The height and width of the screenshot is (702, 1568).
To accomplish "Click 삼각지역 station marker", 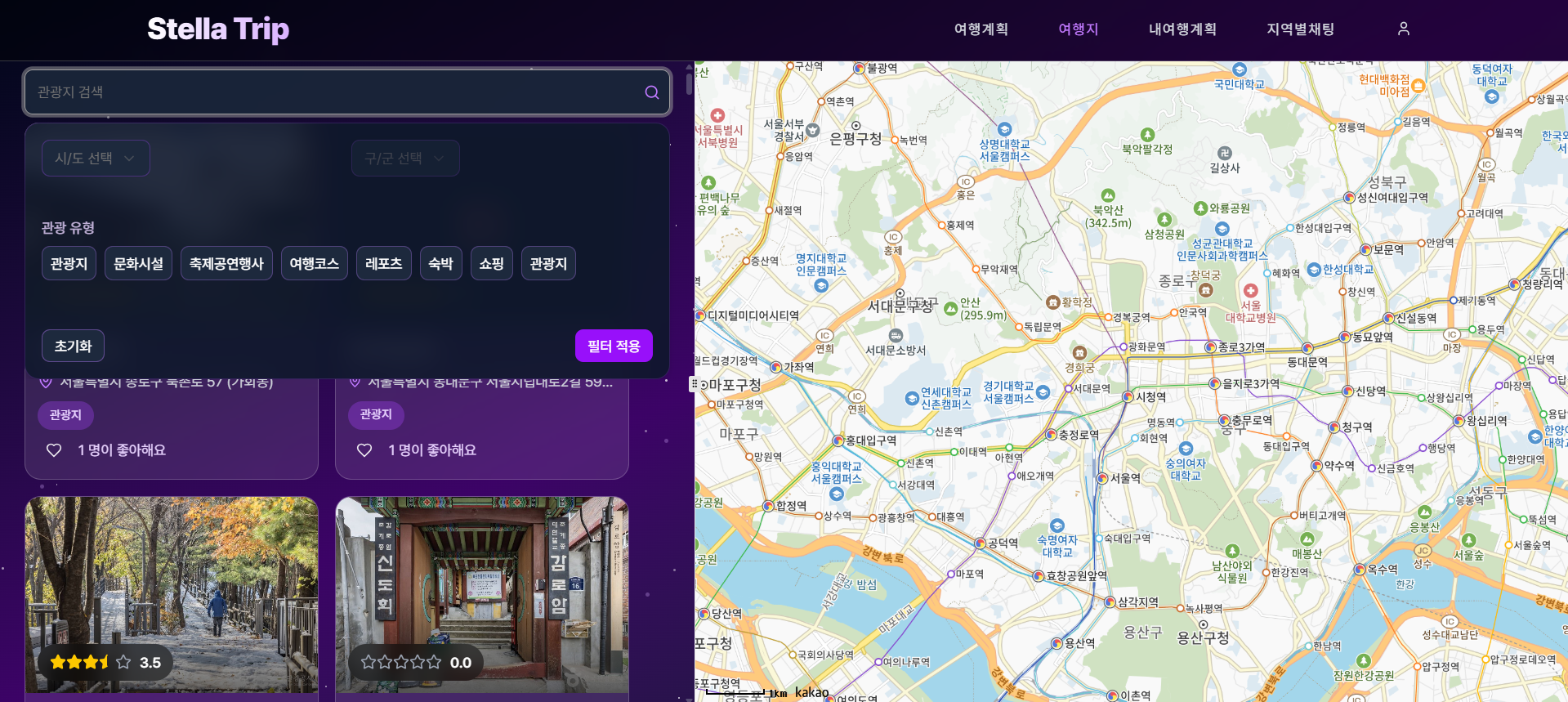I will 1110,602.
